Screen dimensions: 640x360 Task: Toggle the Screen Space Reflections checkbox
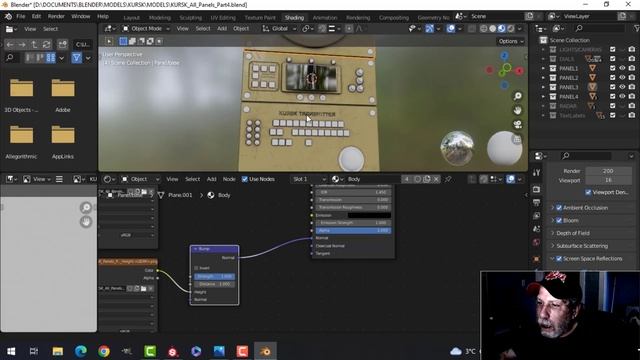pos(559,259)
